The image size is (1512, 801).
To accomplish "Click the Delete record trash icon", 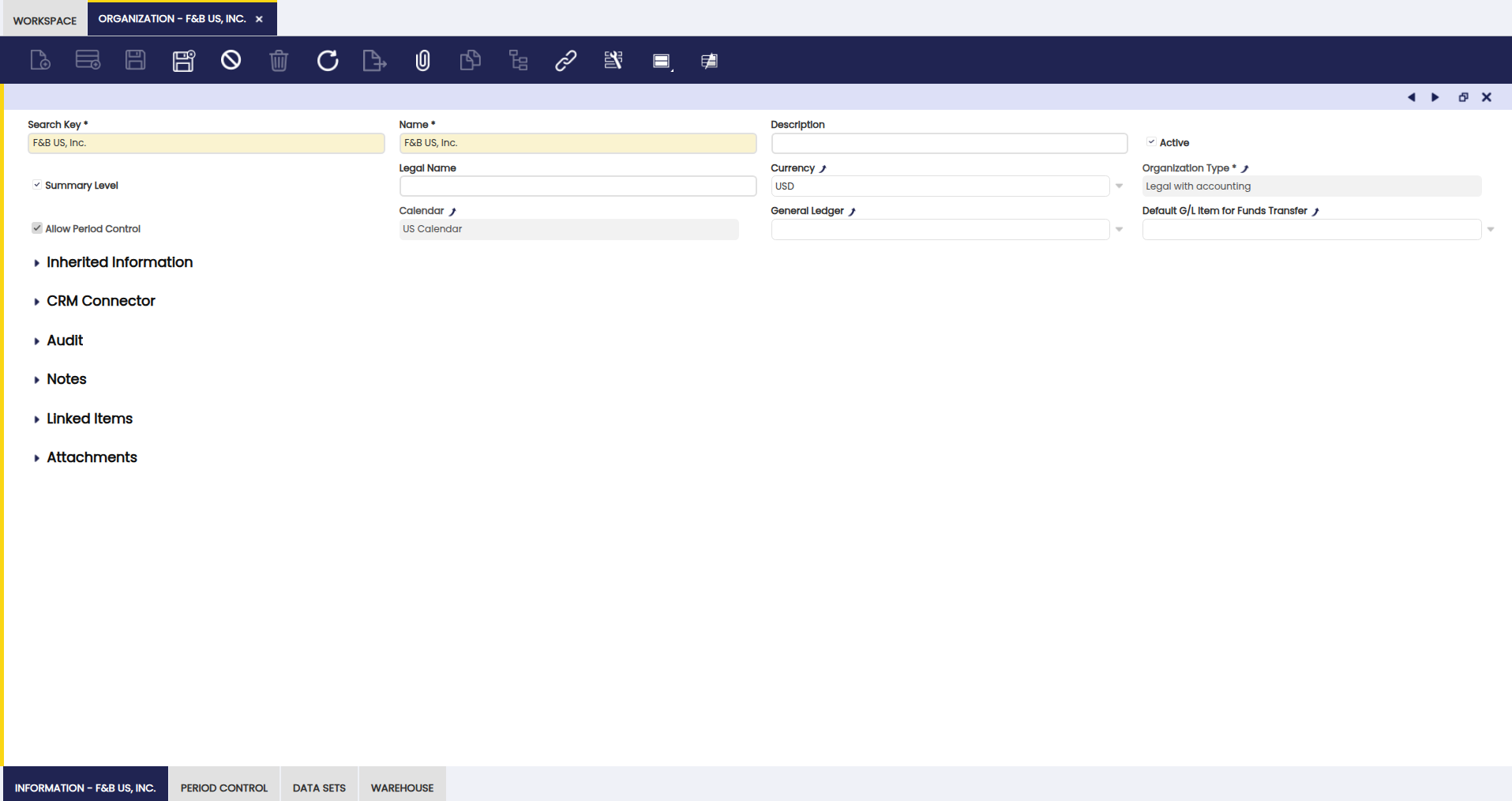I will tap(279, 60).
